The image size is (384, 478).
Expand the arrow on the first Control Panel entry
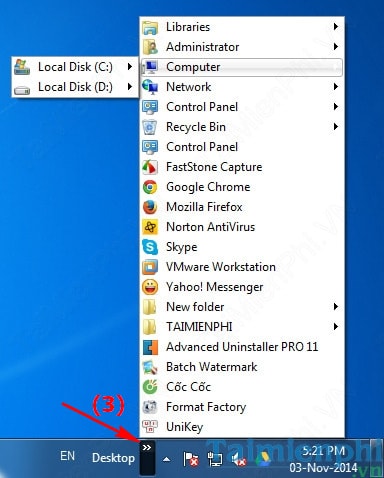click(336, 107)
